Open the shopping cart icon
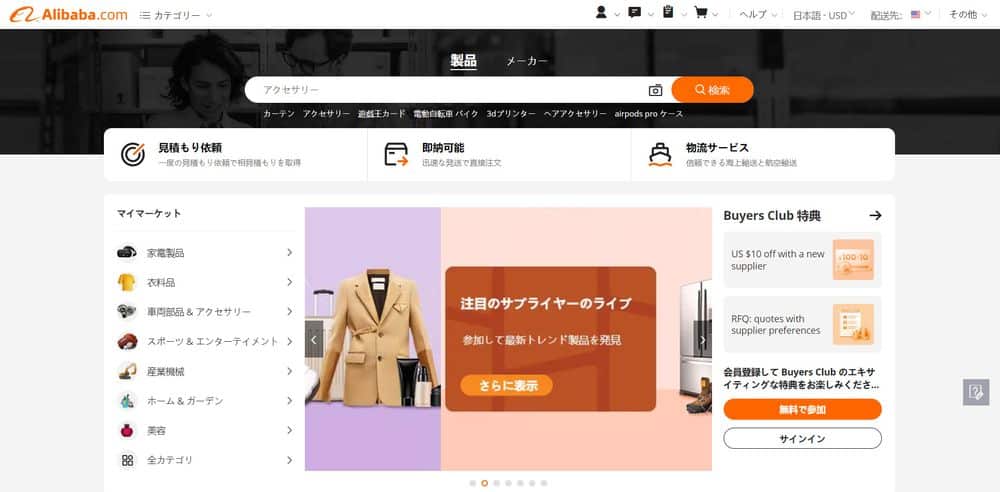Viewport: 1000px width, 492px height. (701, 13)
